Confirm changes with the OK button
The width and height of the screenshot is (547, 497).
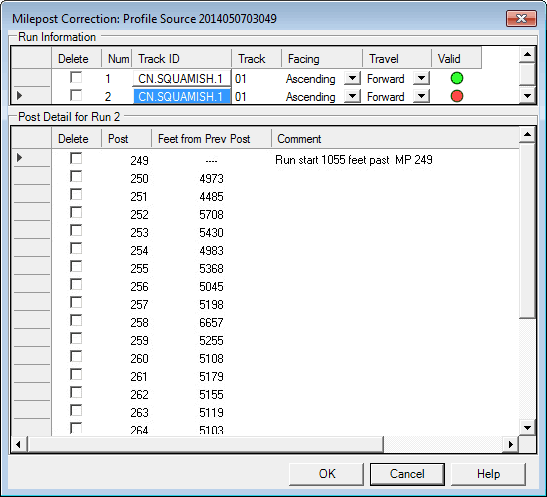[x=327, y=474]
